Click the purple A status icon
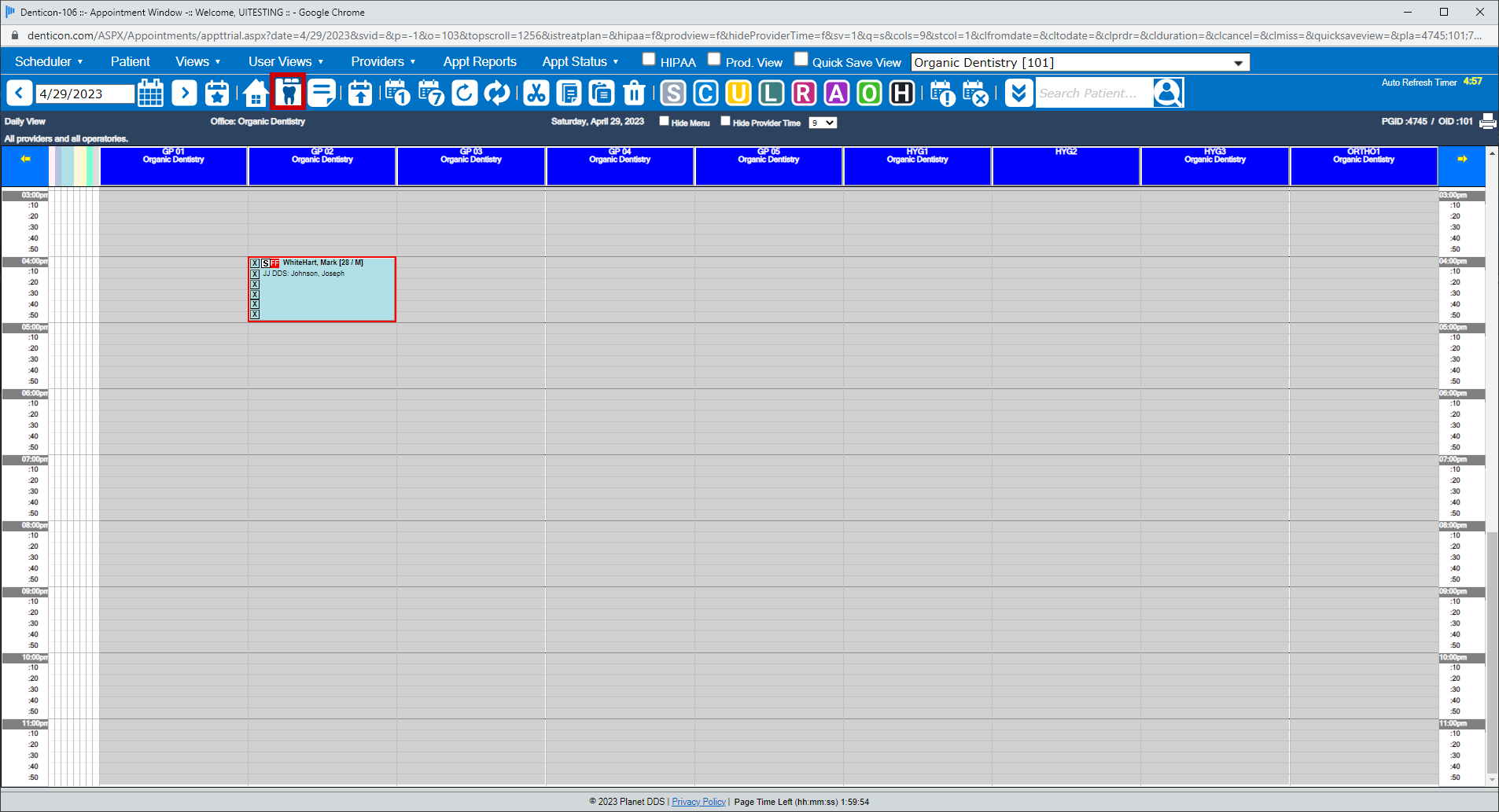 837,93
